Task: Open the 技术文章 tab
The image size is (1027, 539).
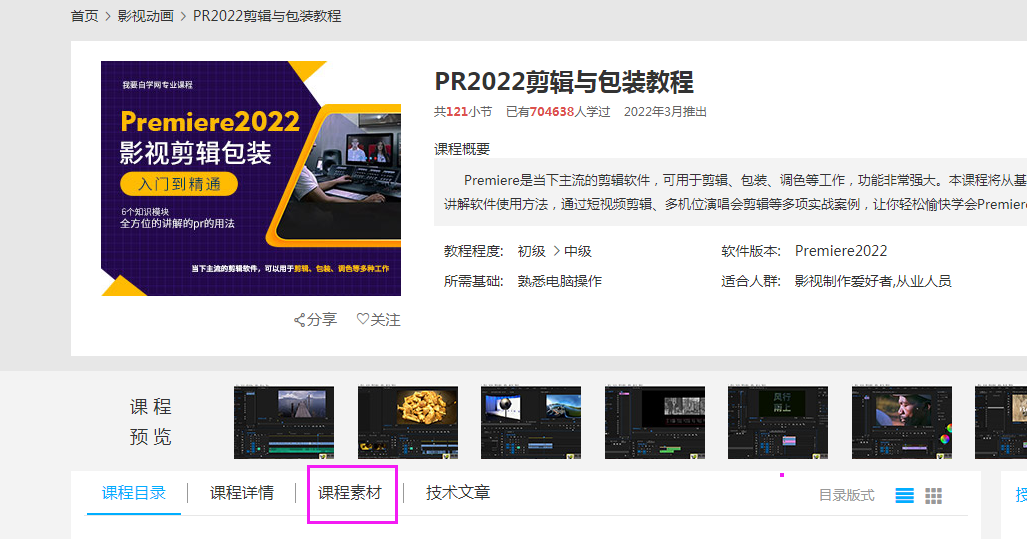Action: click(x=458, y=493)
